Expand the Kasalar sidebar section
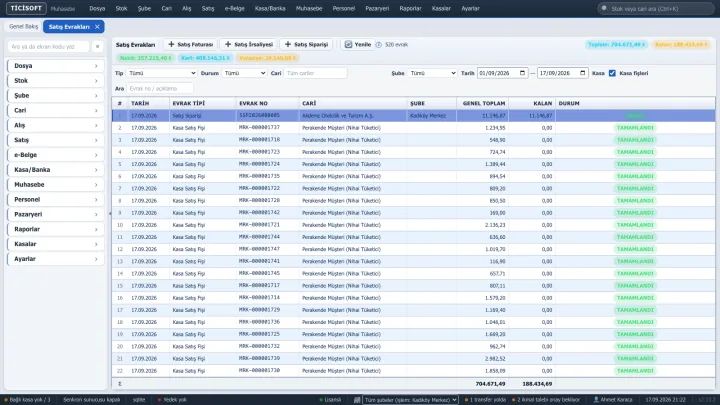This screenshot has width=720, height=405. 56,244
